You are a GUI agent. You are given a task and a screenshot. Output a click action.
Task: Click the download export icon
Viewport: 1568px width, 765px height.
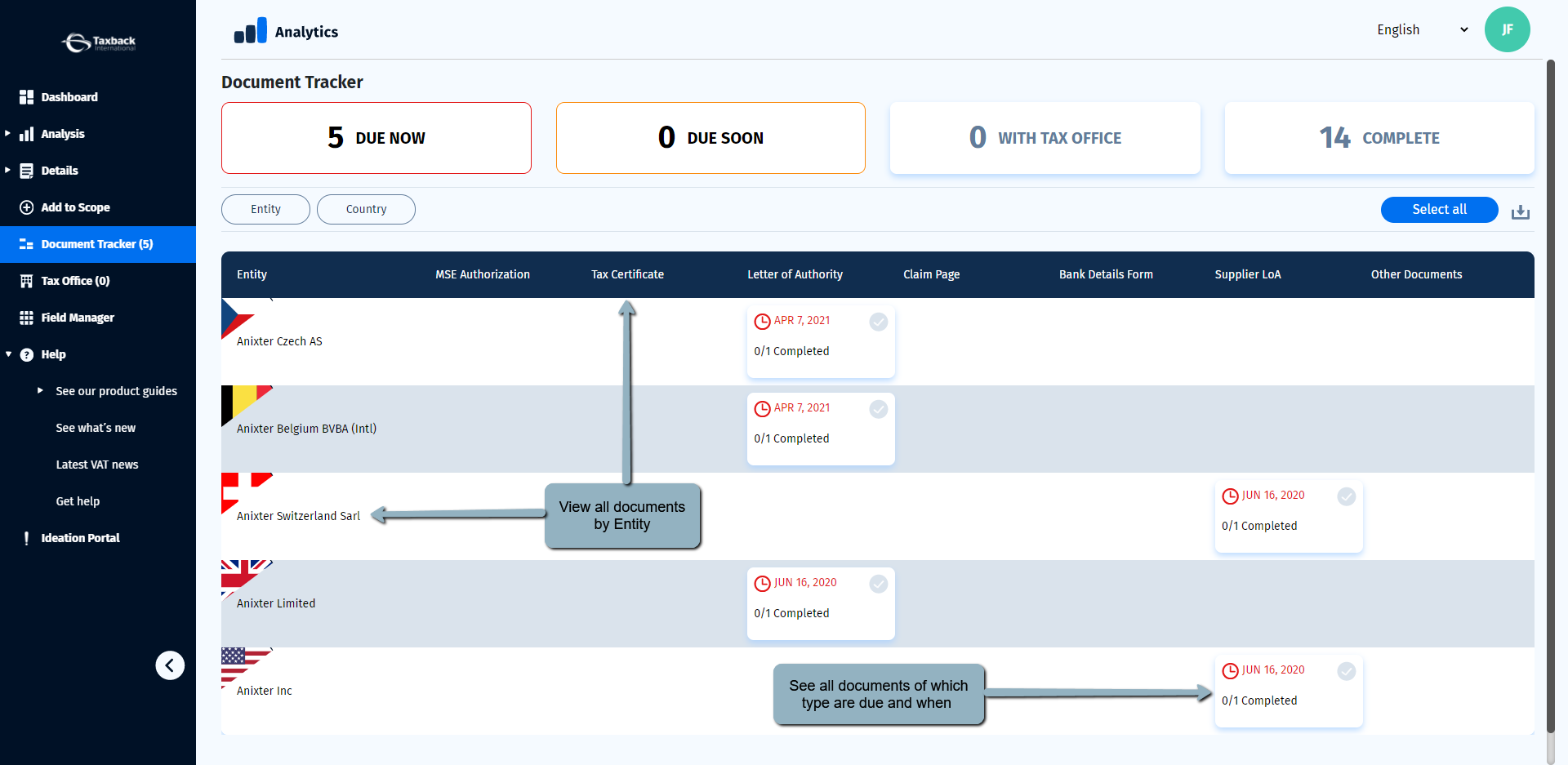(x=1520, y=212)
